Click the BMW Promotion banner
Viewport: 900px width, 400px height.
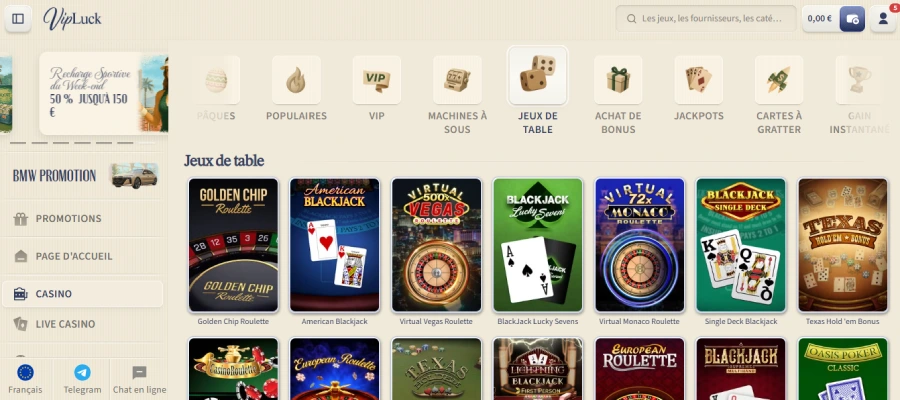[85, 176]
